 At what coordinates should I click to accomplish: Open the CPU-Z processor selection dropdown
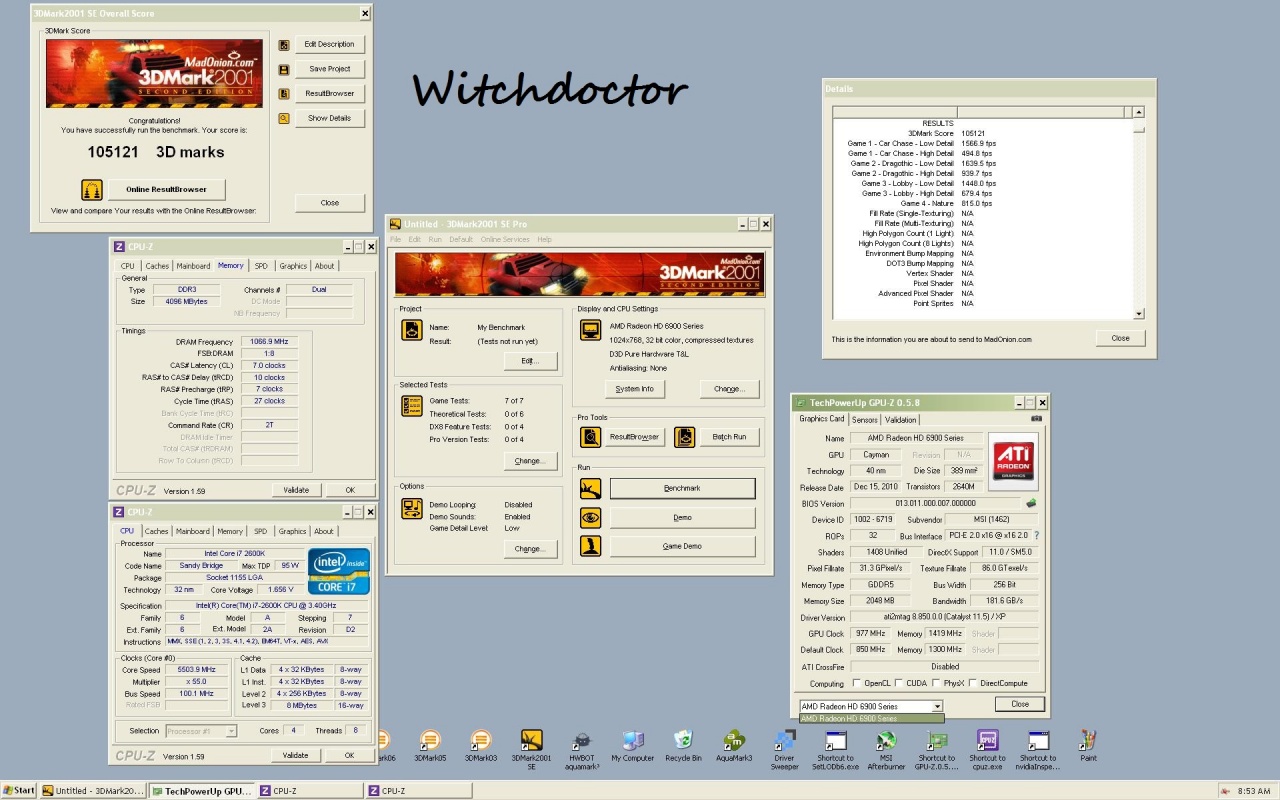[231, 731]
